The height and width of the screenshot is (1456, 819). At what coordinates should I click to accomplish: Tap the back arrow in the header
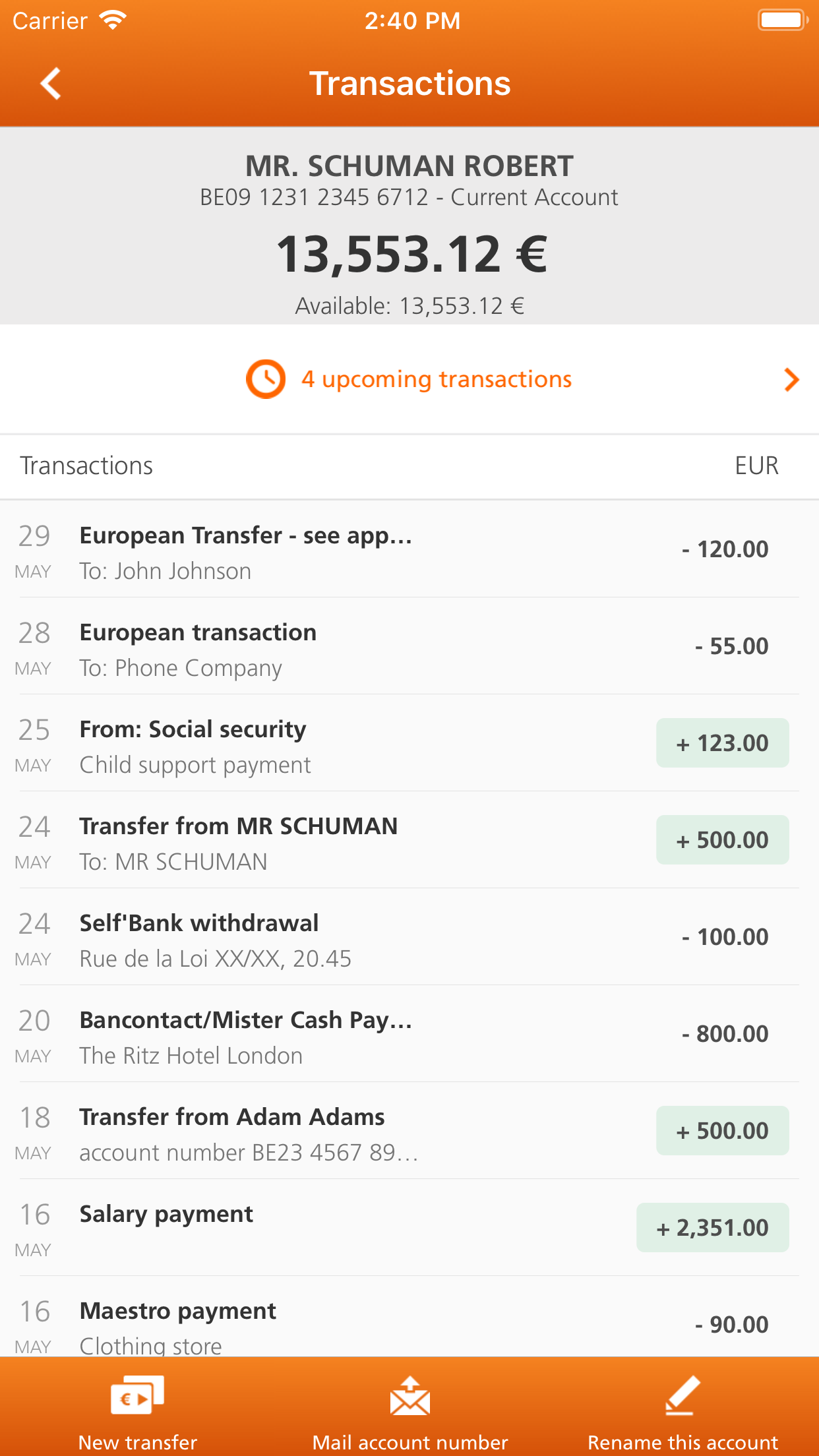pos(50,82)
